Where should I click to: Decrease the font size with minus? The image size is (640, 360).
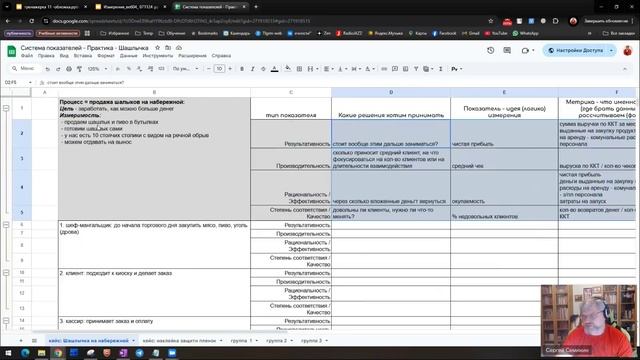pyautogui.click(x=209, y=69)
